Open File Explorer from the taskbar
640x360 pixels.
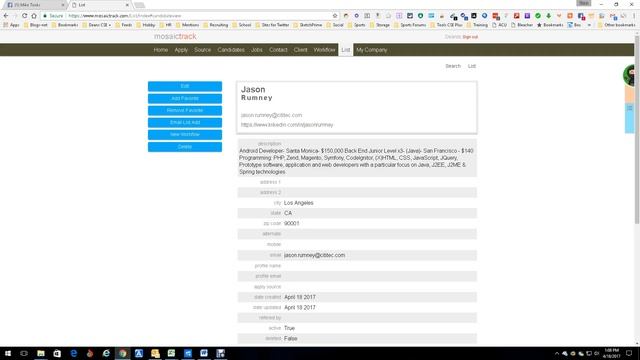pos(41,353)
